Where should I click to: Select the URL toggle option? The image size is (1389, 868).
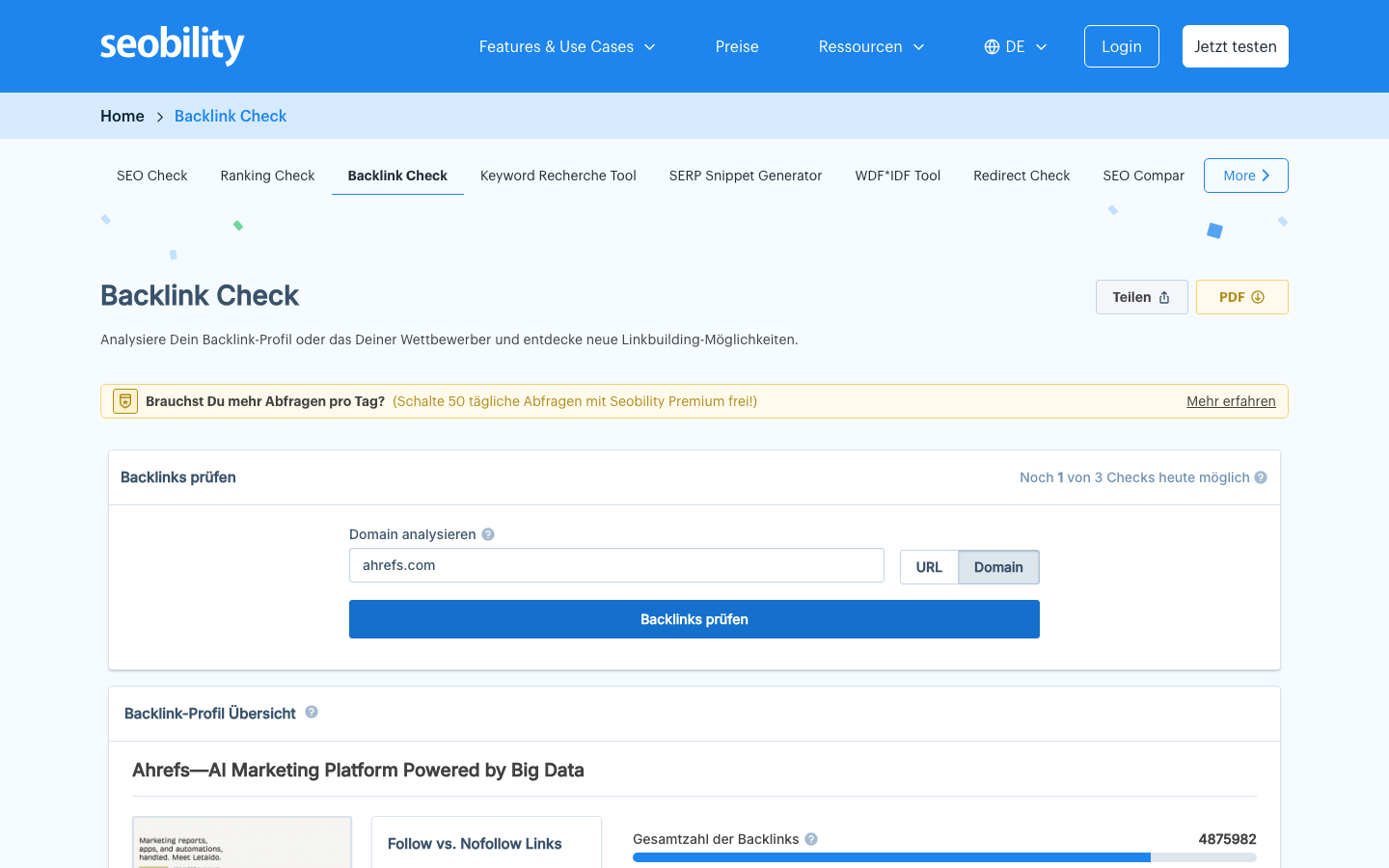point(929,567)
